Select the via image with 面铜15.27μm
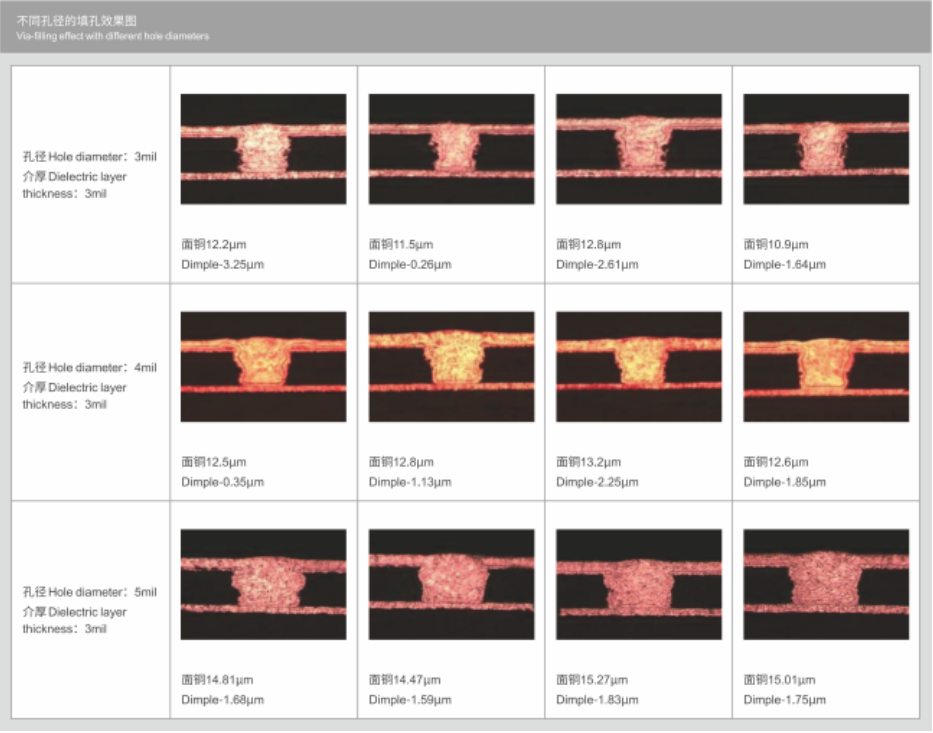The width and height of the screenshot is (933, 733). coord(638,584)
